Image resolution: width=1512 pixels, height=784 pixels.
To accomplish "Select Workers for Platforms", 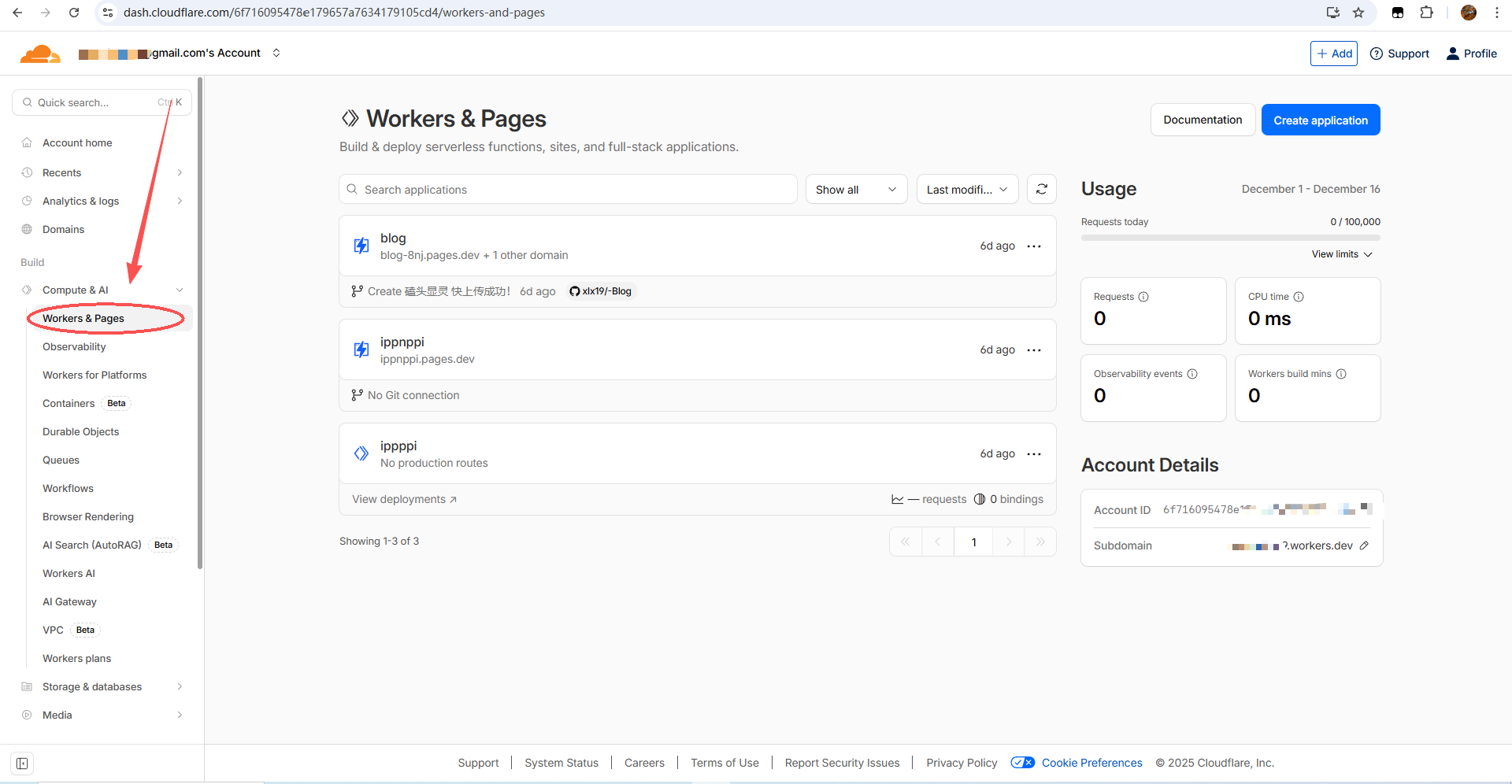I will 94,375.
